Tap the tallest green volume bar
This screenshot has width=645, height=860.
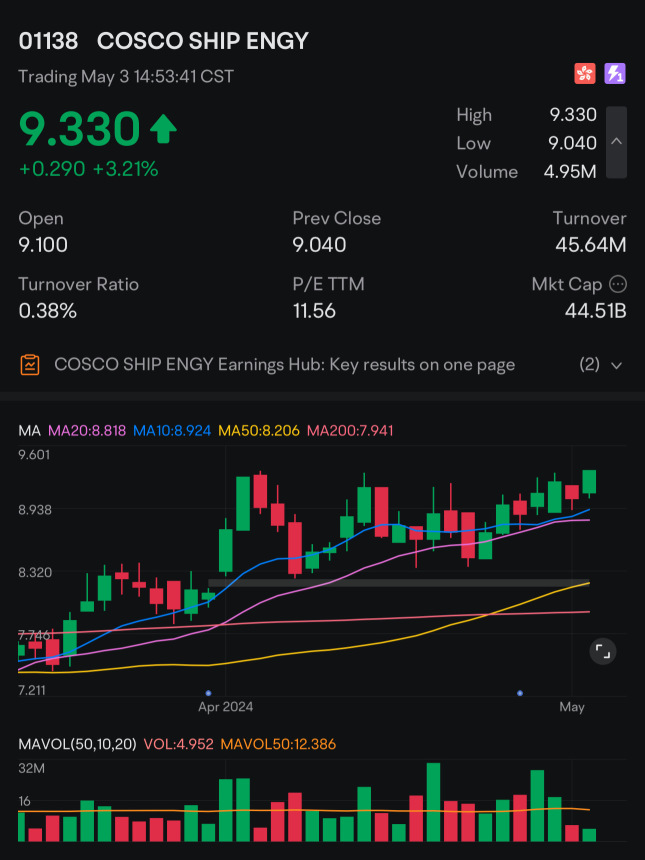pos(433,802)
